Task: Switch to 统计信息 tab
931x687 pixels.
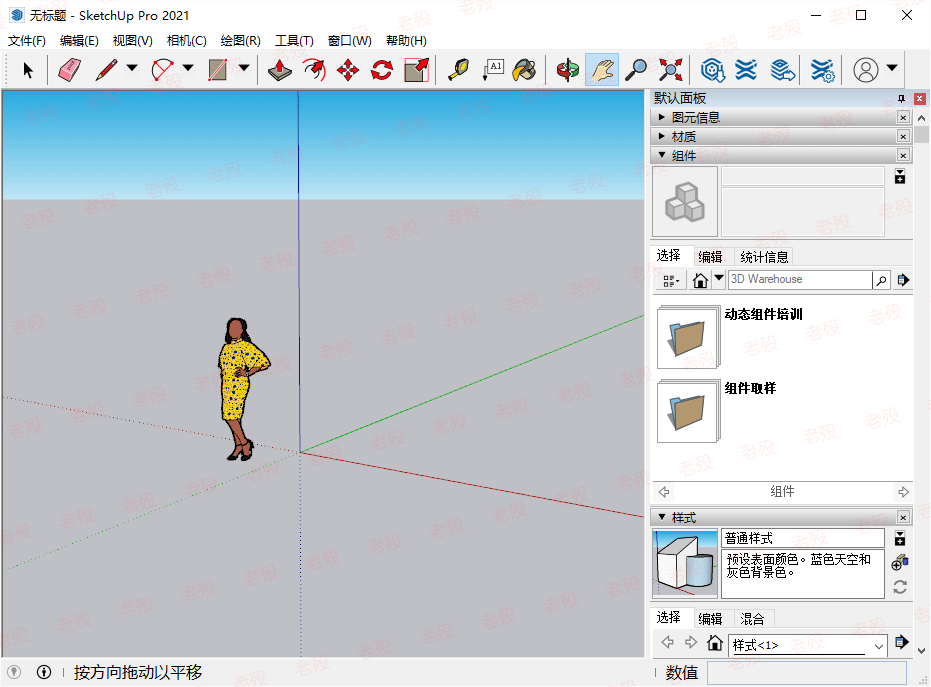Action: click(x=764, y=257)
